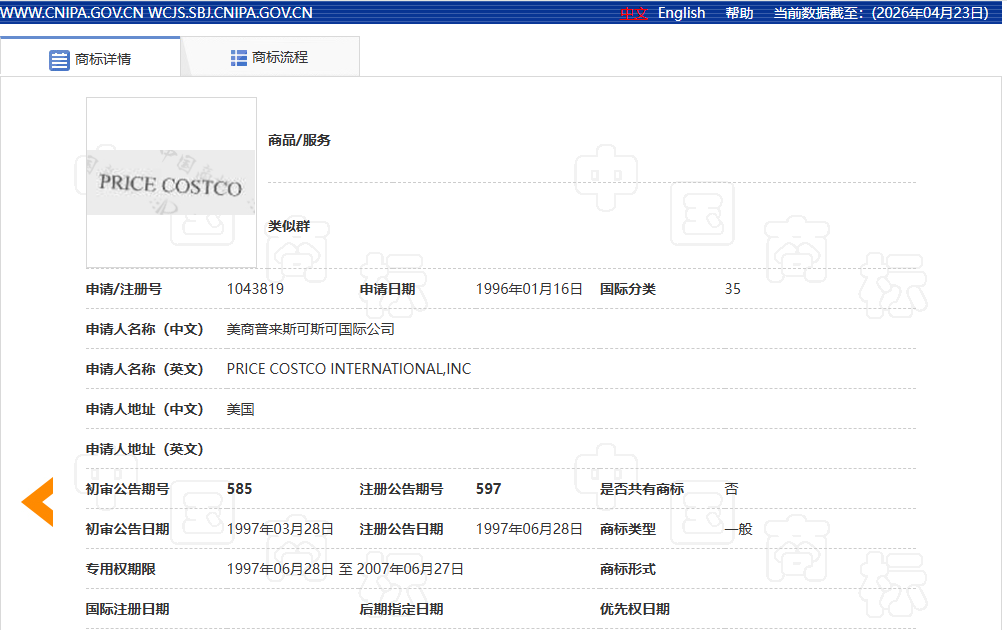The height and width of the screenshot is (630, 1007).
Task: Select trademark type value 一般
Action: coord(738,529)
